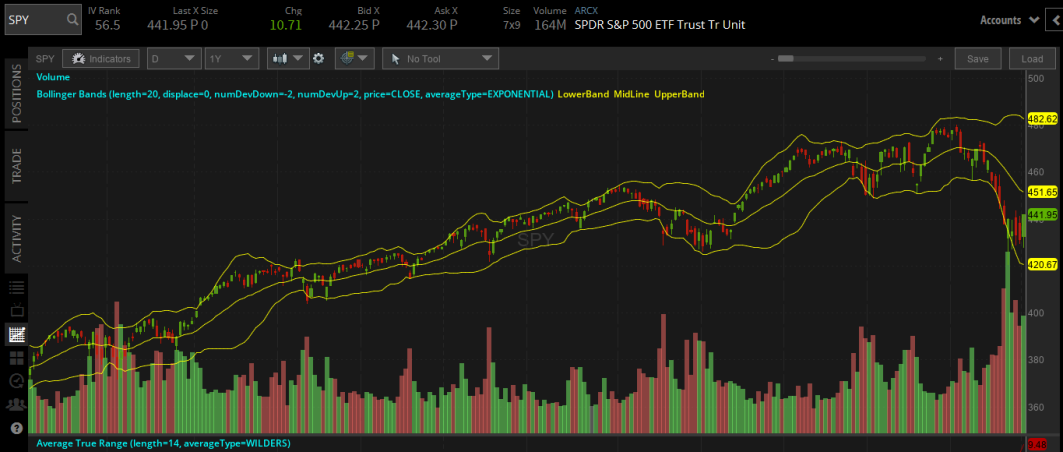Open the live TV icon in sidebar
1063x452 pixels.
[16, 310]
